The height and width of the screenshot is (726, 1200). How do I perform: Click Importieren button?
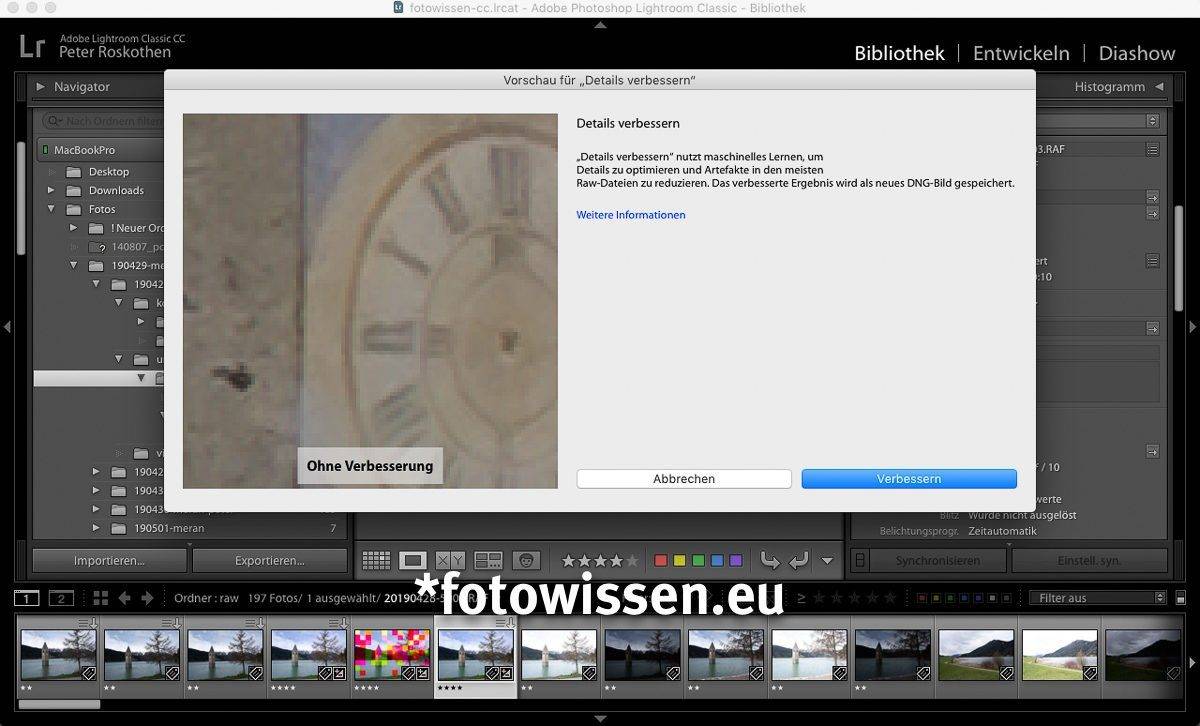coord(109,560)
